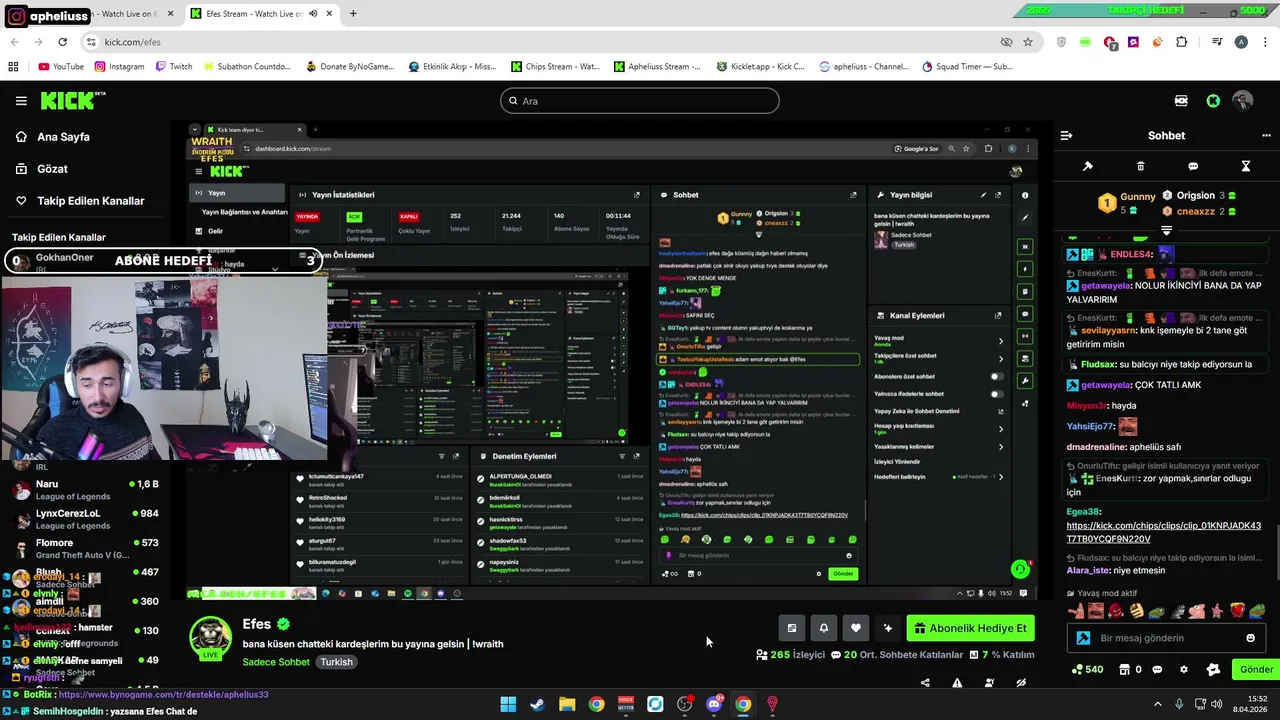Type in the Bir mesaj gönderin field
1280x720 pixels.
coord(1168,638)
